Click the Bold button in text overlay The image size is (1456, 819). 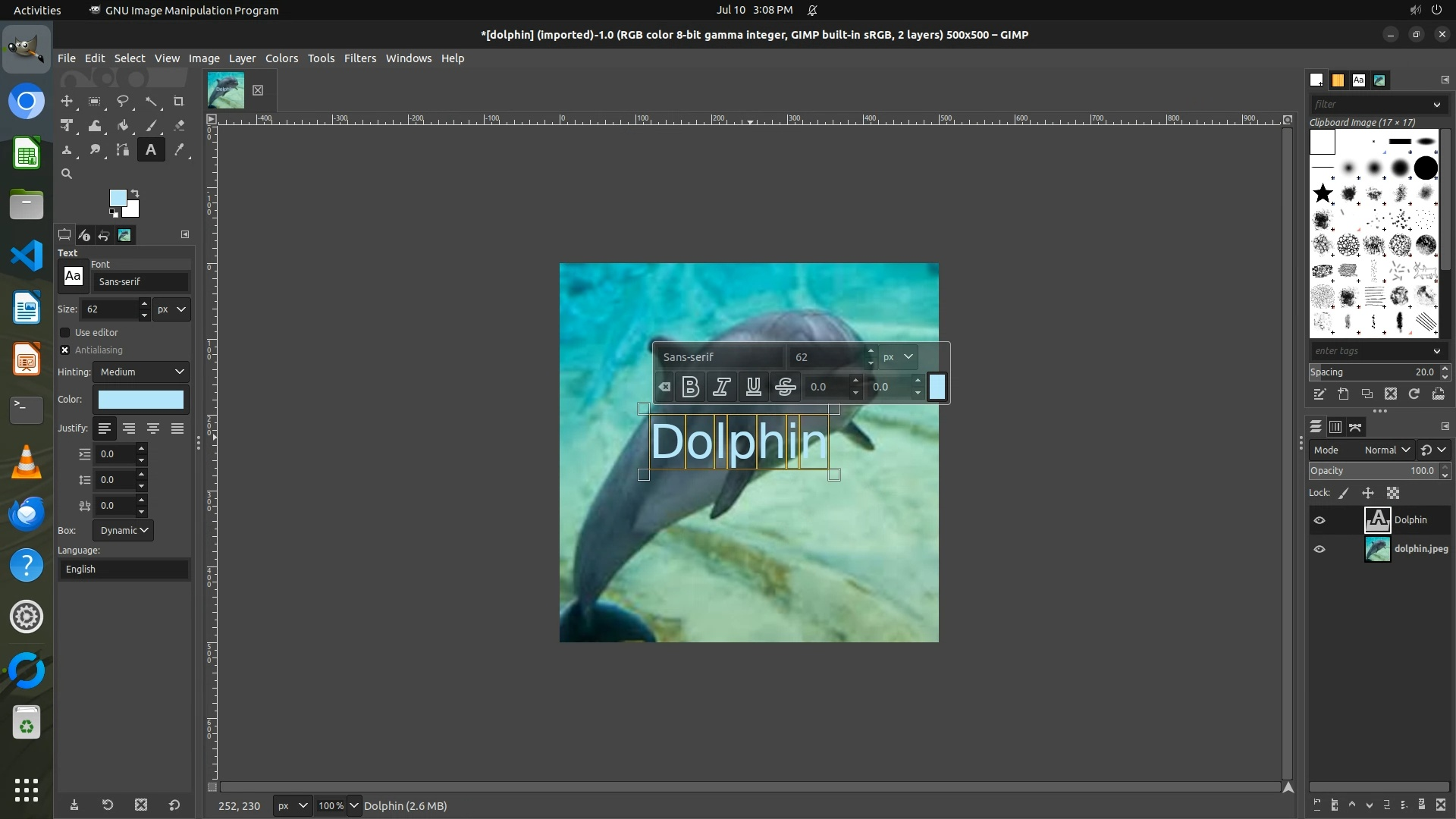690,387
